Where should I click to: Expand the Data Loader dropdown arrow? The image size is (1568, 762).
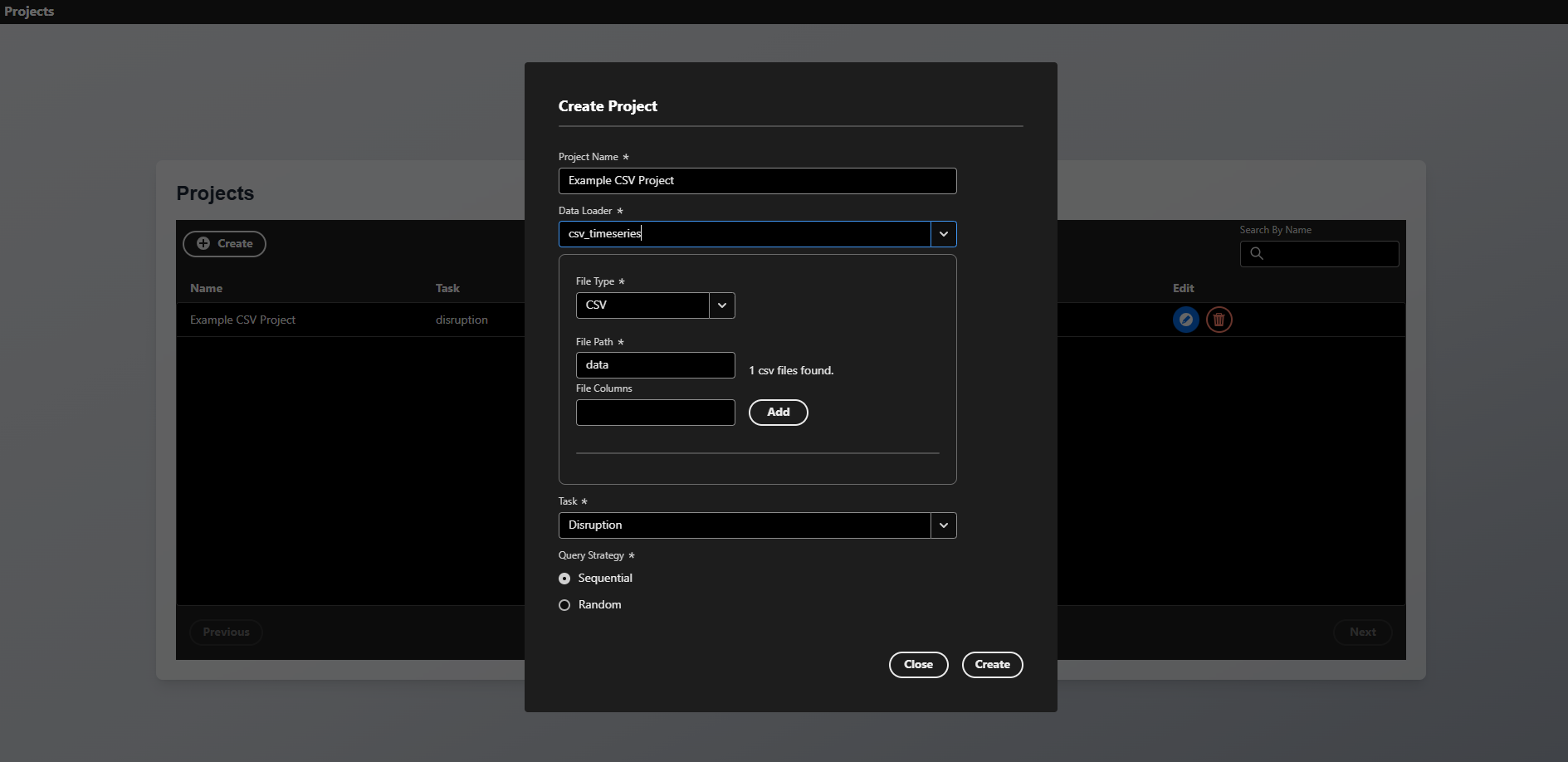tap(943, 234)
